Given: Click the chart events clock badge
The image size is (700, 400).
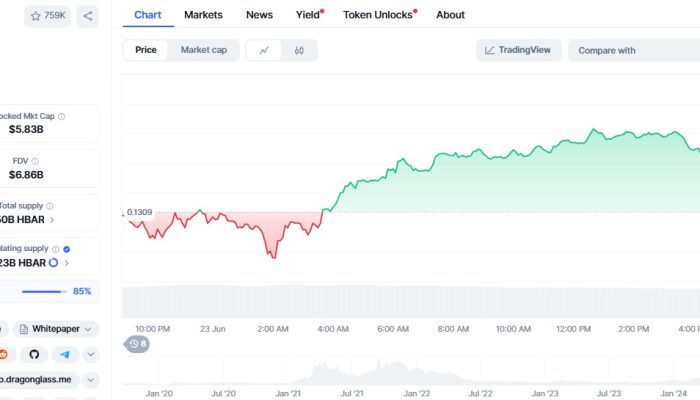Looking at the screenshot, I should tap(137, 344).
